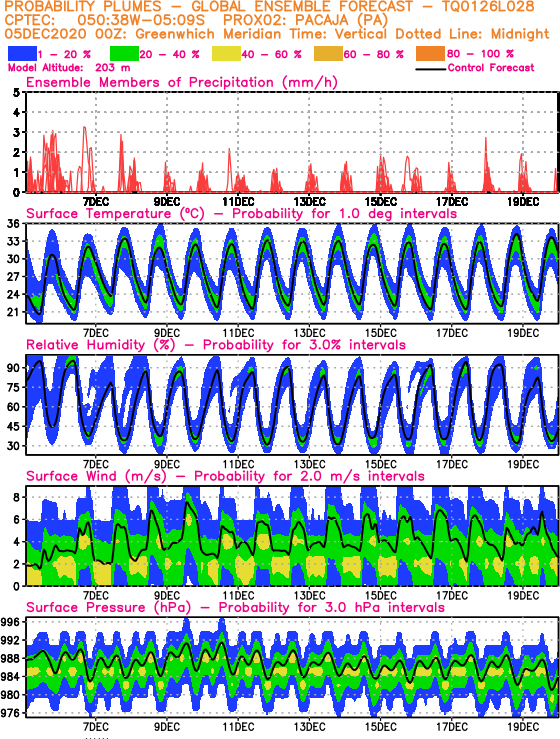Click the 17DEC label under the precipitation chart

(452, 202)
